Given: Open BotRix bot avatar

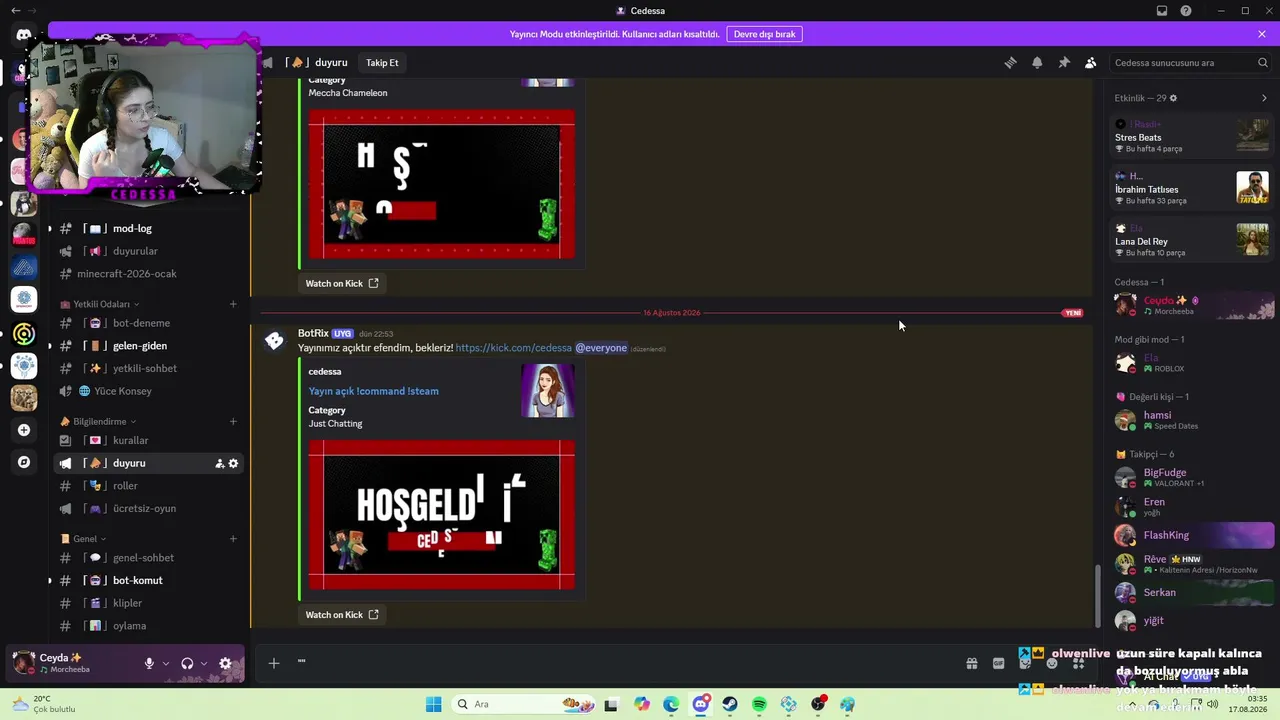Looking at the screenshot, I should pyautogui.click(x=274, y=341).
